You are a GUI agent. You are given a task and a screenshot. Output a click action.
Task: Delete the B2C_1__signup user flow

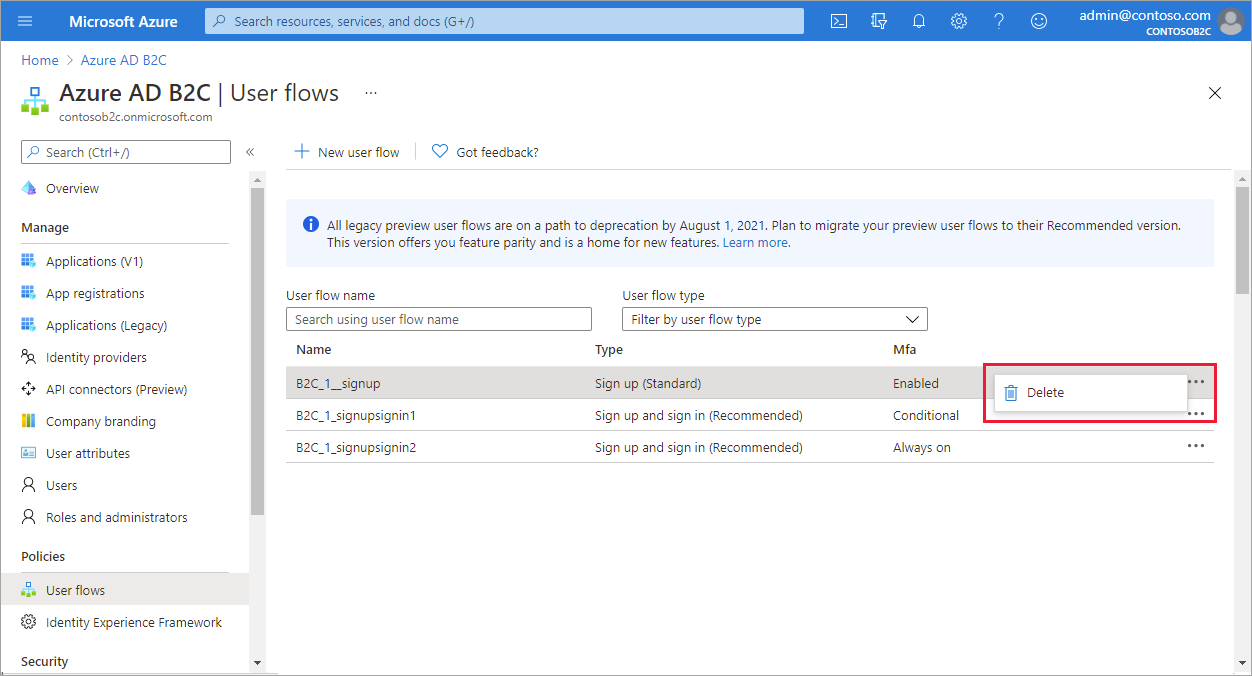coord(1046,392)
